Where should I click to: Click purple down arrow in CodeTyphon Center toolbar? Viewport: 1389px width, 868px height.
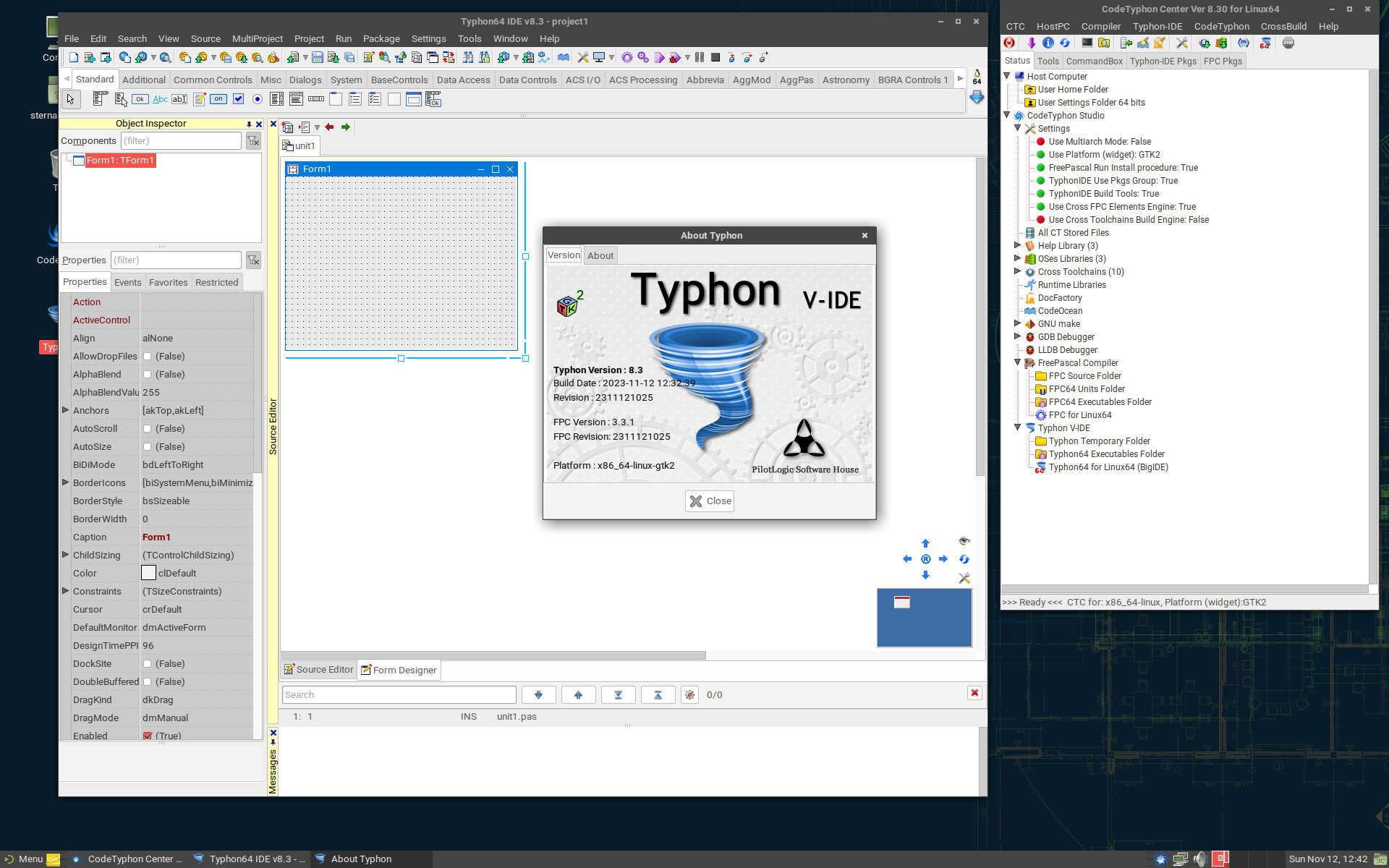[x=1031, y=43]
